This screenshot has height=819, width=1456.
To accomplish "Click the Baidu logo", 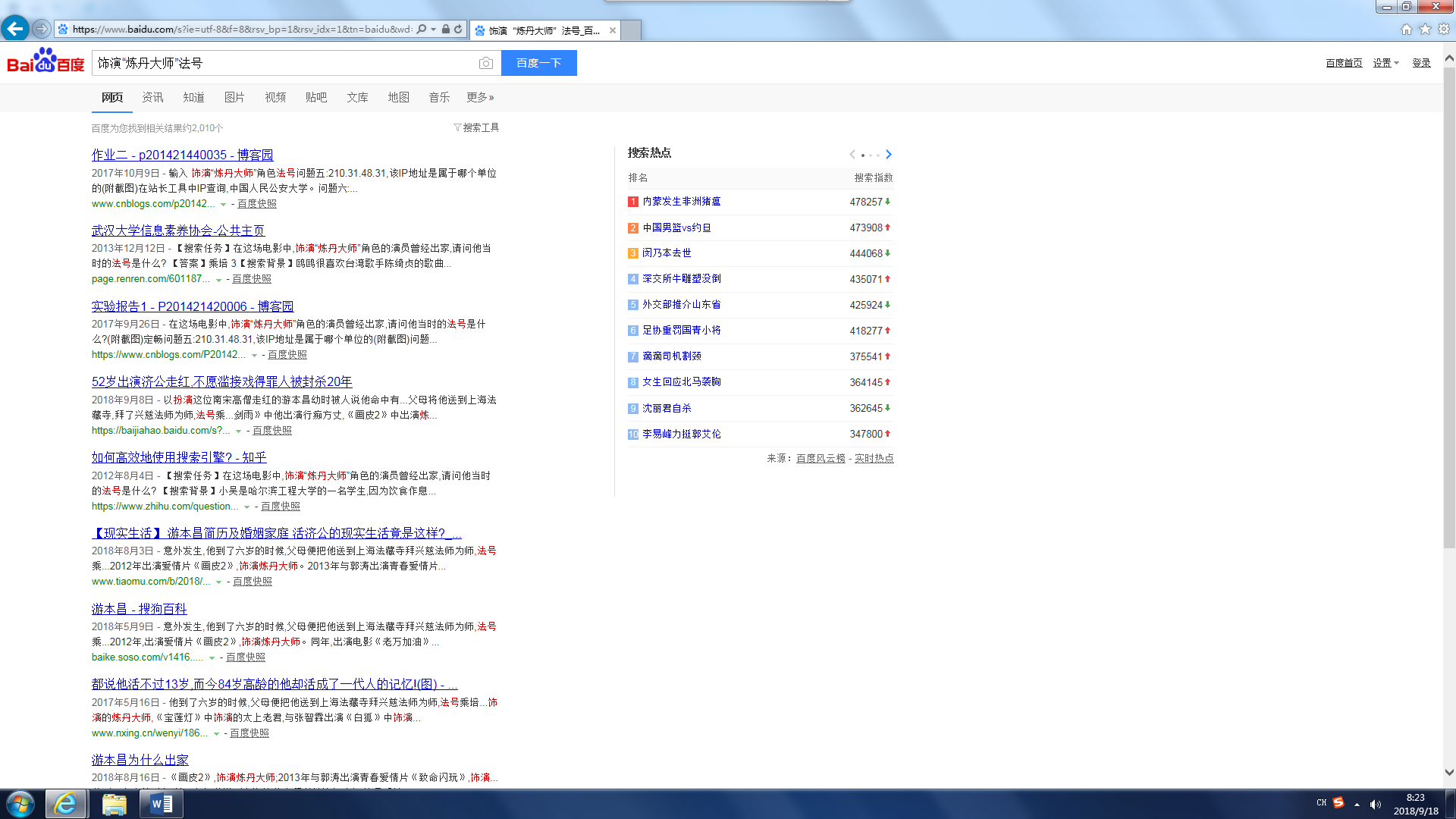I will [45, 62].
